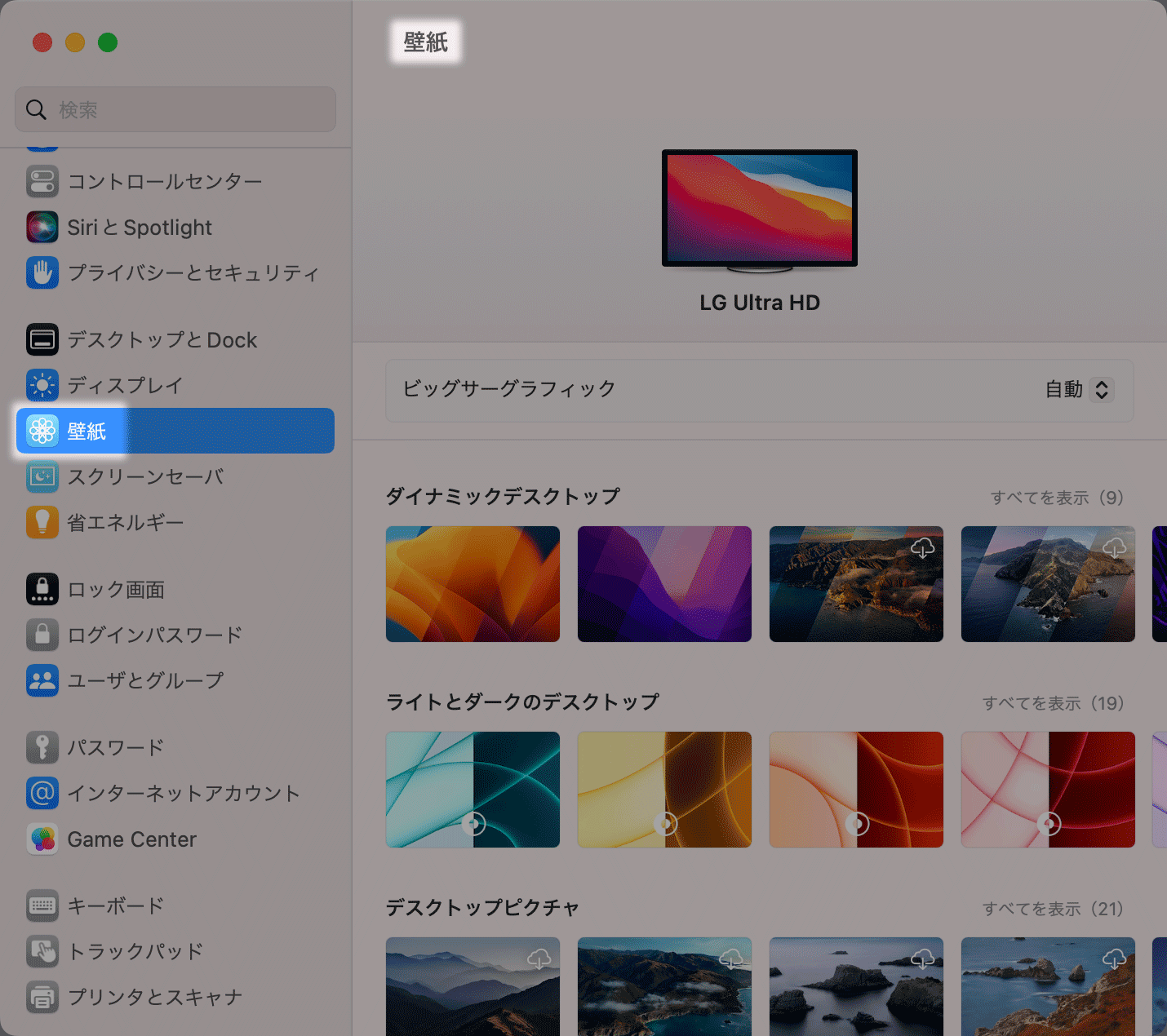Click the magnifying glass search icon
1167x1036 pixels.
tap(36, 109)
